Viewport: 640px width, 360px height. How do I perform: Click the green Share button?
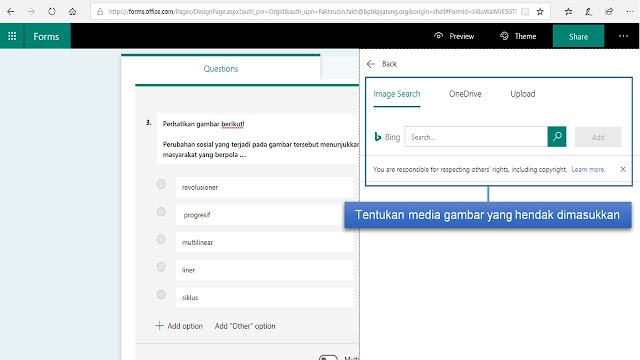click(578, 36)
